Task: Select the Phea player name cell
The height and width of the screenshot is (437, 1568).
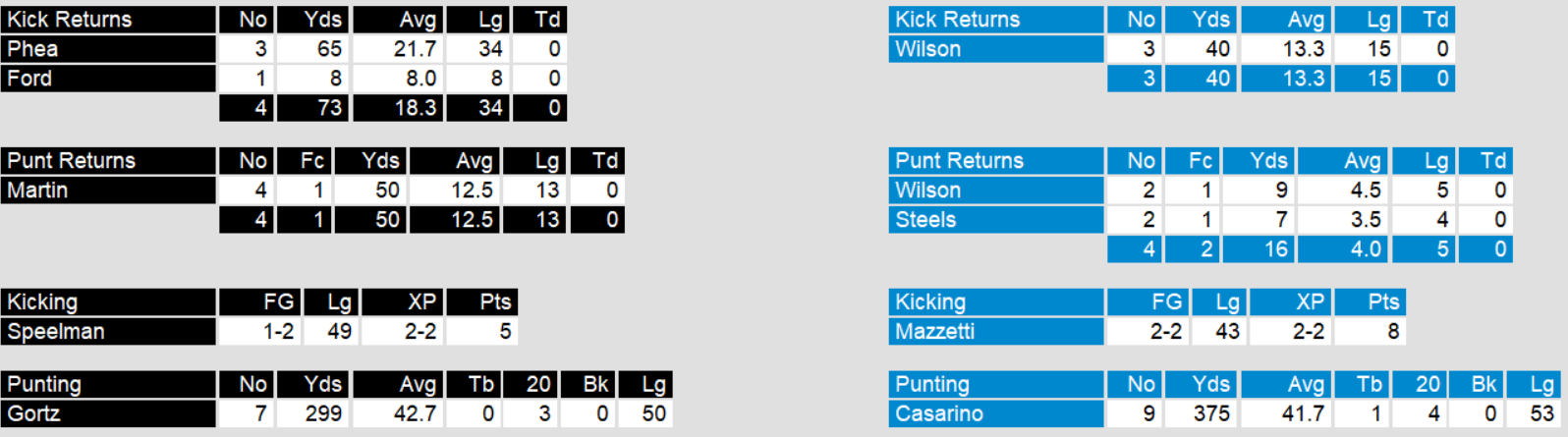Action: click(x=108, y=49)
